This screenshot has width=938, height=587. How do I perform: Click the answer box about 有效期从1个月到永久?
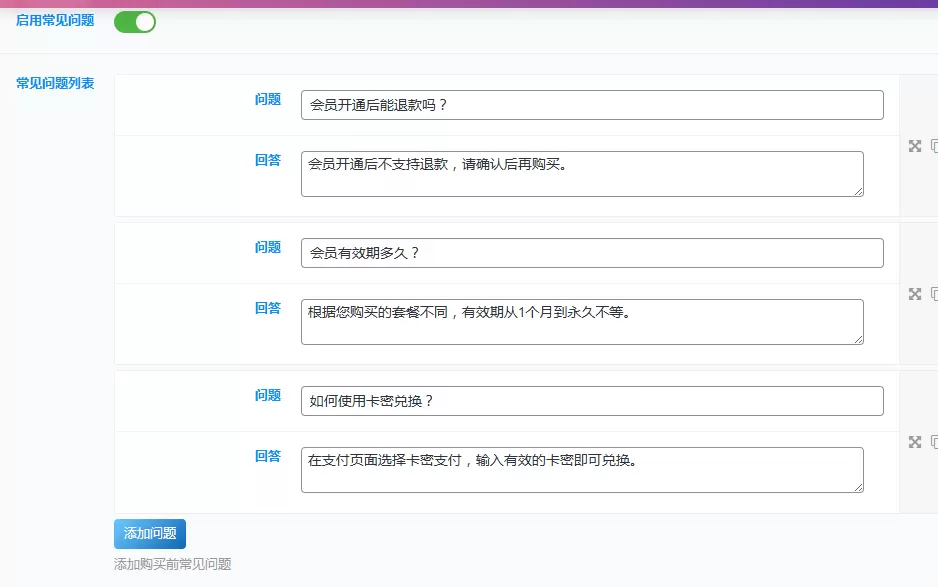pyautogui.click(x=582, y=322)
